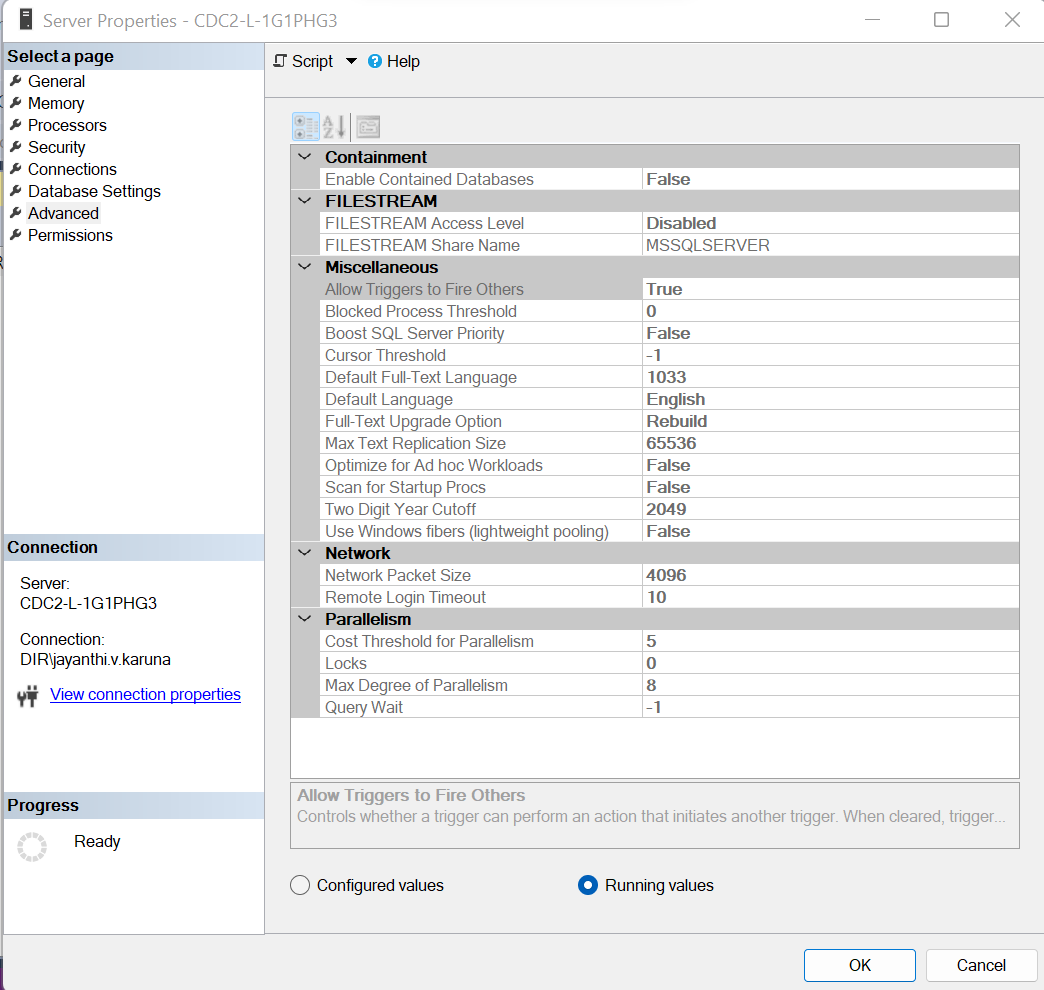1044x990 pixels.
Task: Open the General page
Action: point(57,81)
